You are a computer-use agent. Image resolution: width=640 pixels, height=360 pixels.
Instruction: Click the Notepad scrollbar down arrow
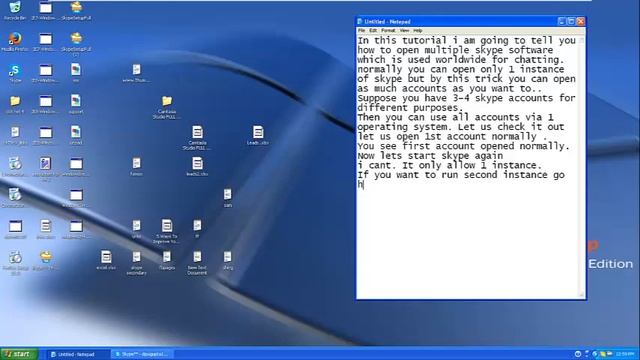(582, 294)
